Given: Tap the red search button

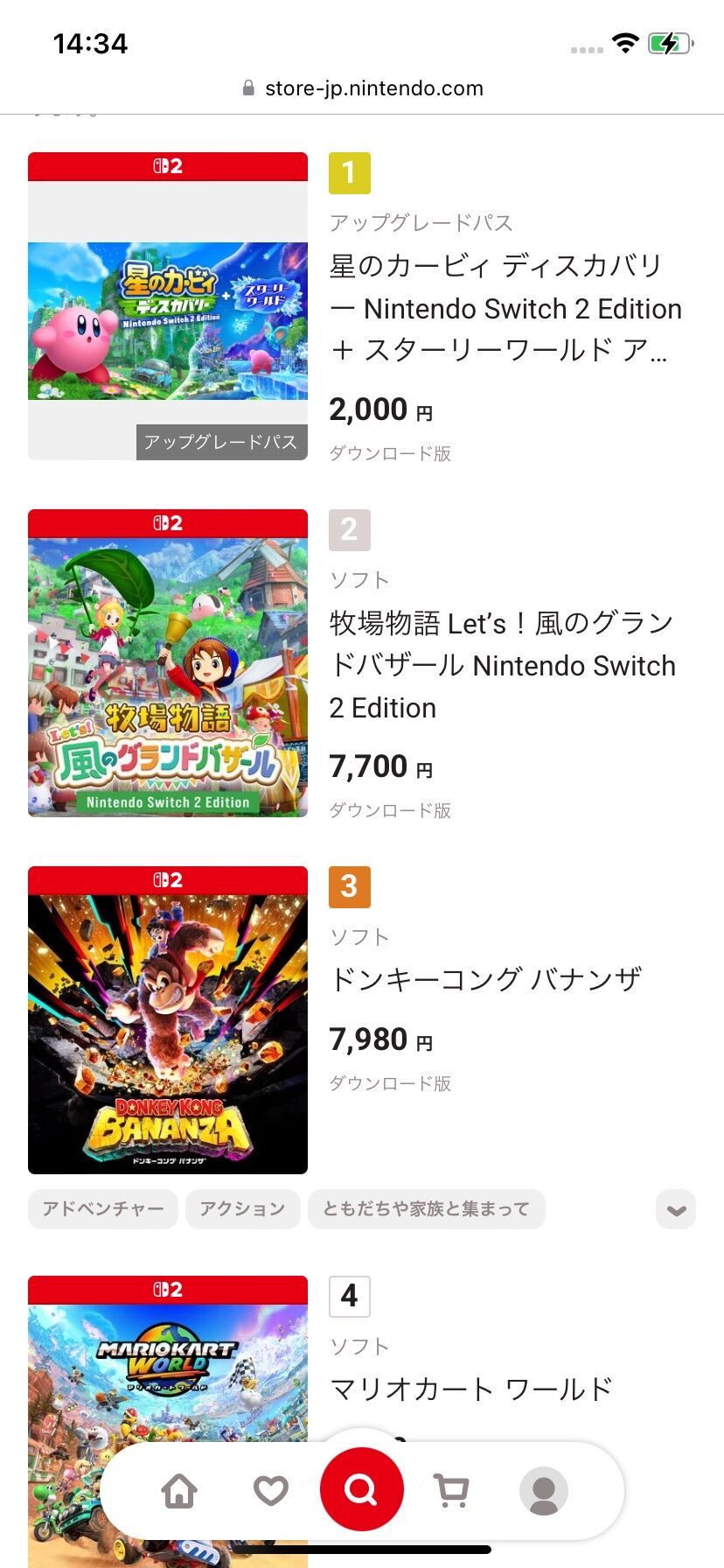Looking at the screenshot, I should coord(361,1488).
